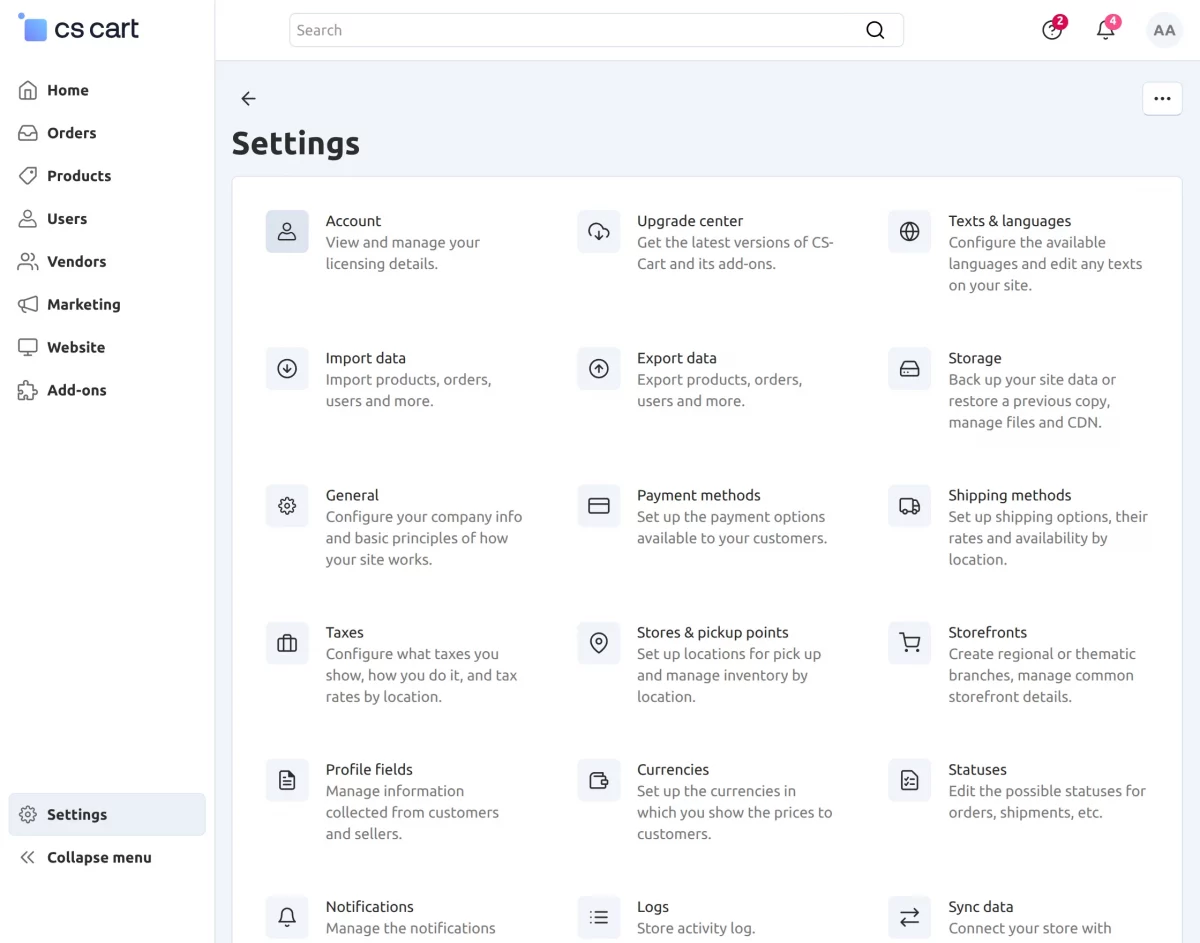Click the back arrow above Settings
Image resolution: width=1200 pixels, height=943 pixels.
249,98
